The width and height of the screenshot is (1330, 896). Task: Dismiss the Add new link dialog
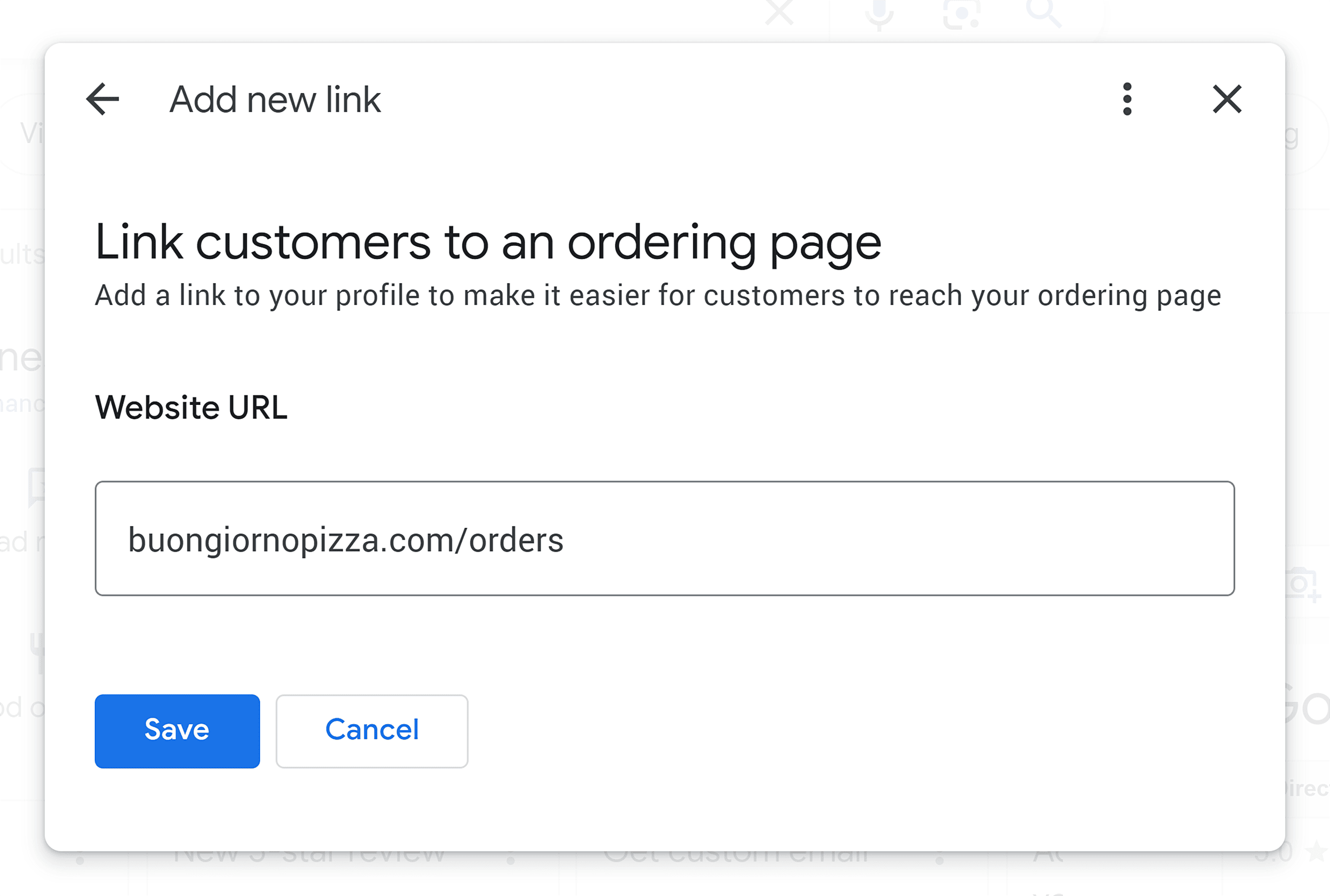[1227, 99]
